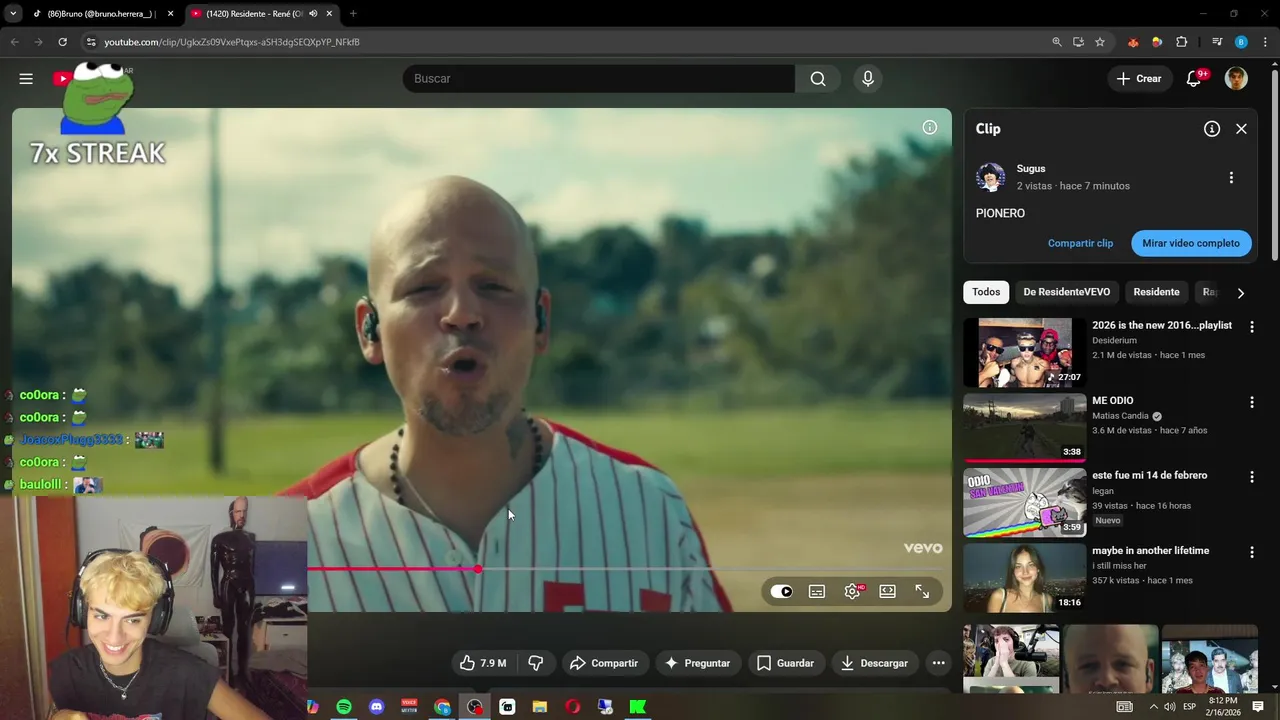The width and height of the screenshot is (1280, 720).
Task: Close the Clip panel
Action: (1241, 129)
